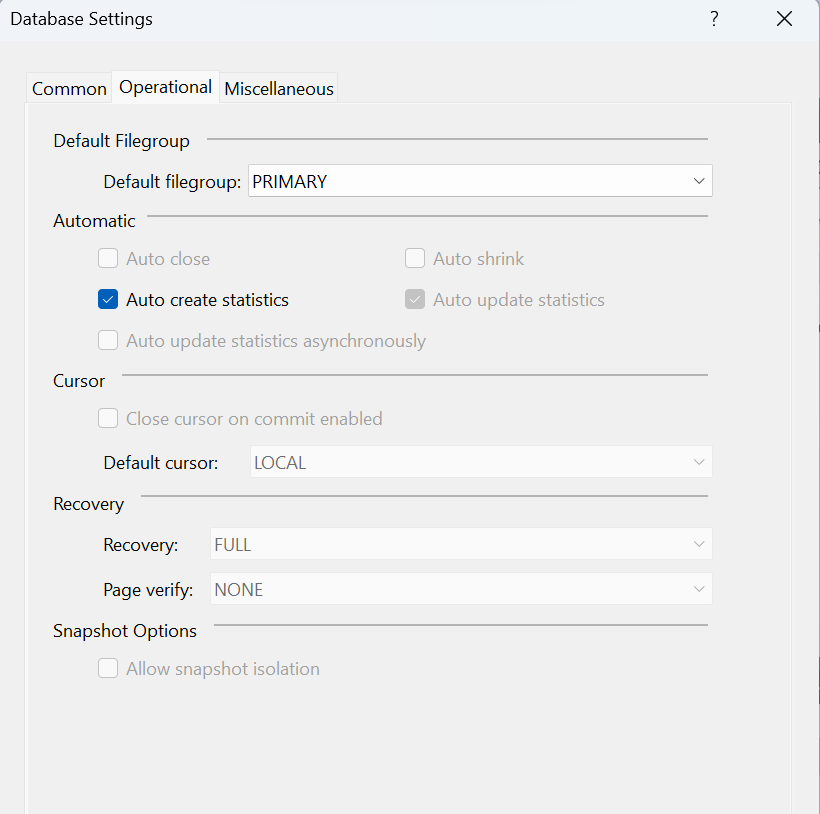Switch to the Common tab
Screen dimensions: 820x814
(x=68, y=88)
